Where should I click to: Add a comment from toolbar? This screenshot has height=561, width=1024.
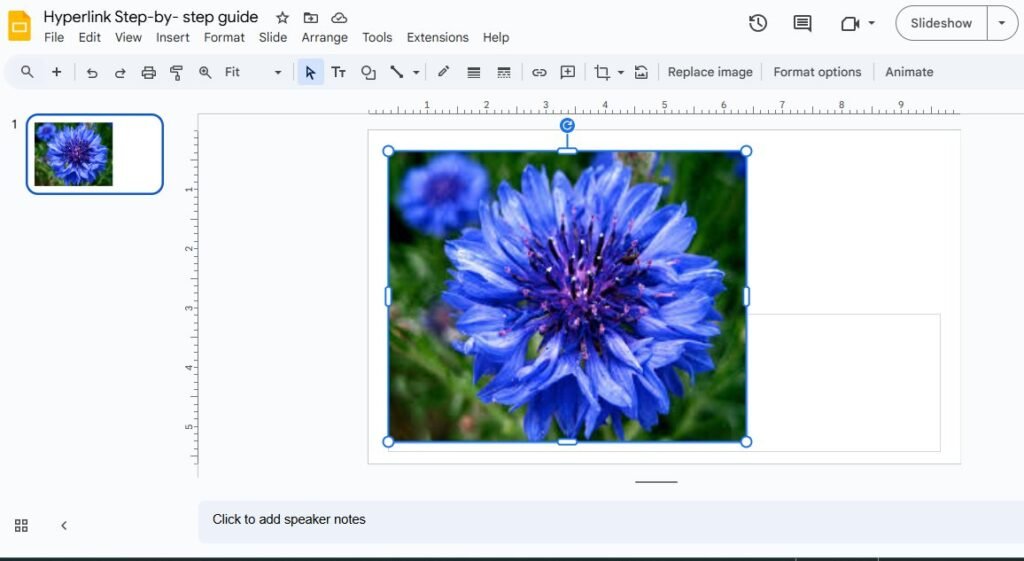(568, 72)
